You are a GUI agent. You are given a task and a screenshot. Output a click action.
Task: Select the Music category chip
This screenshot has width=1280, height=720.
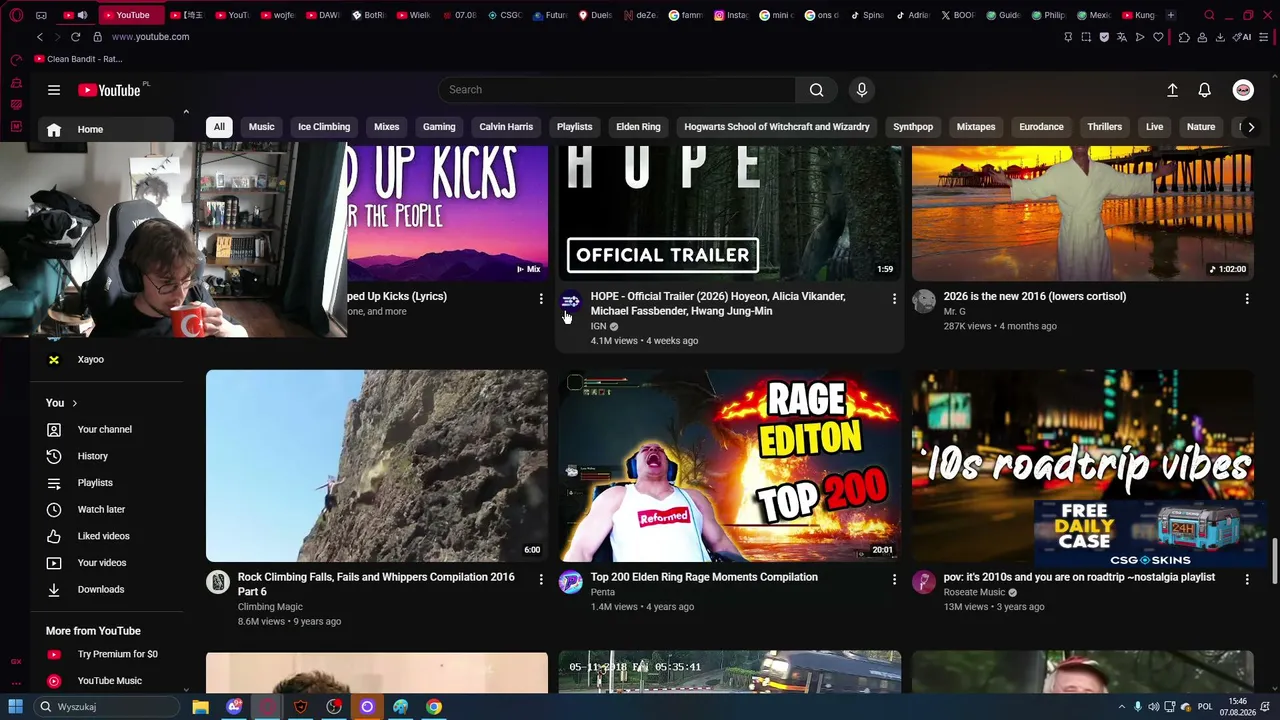point(261,127)
